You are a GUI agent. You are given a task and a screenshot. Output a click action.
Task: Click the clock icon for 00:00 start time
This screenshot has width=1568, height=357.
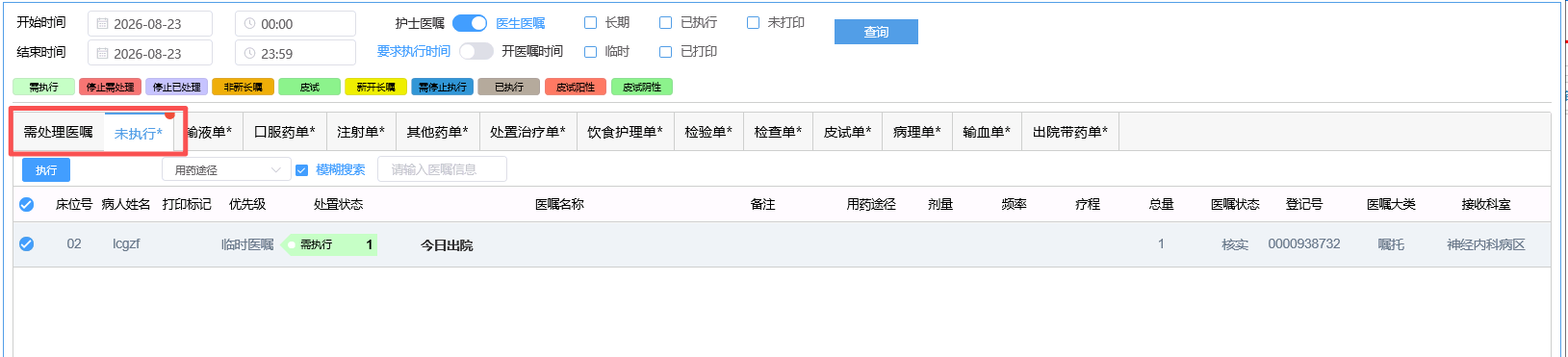tap(250, 24)
